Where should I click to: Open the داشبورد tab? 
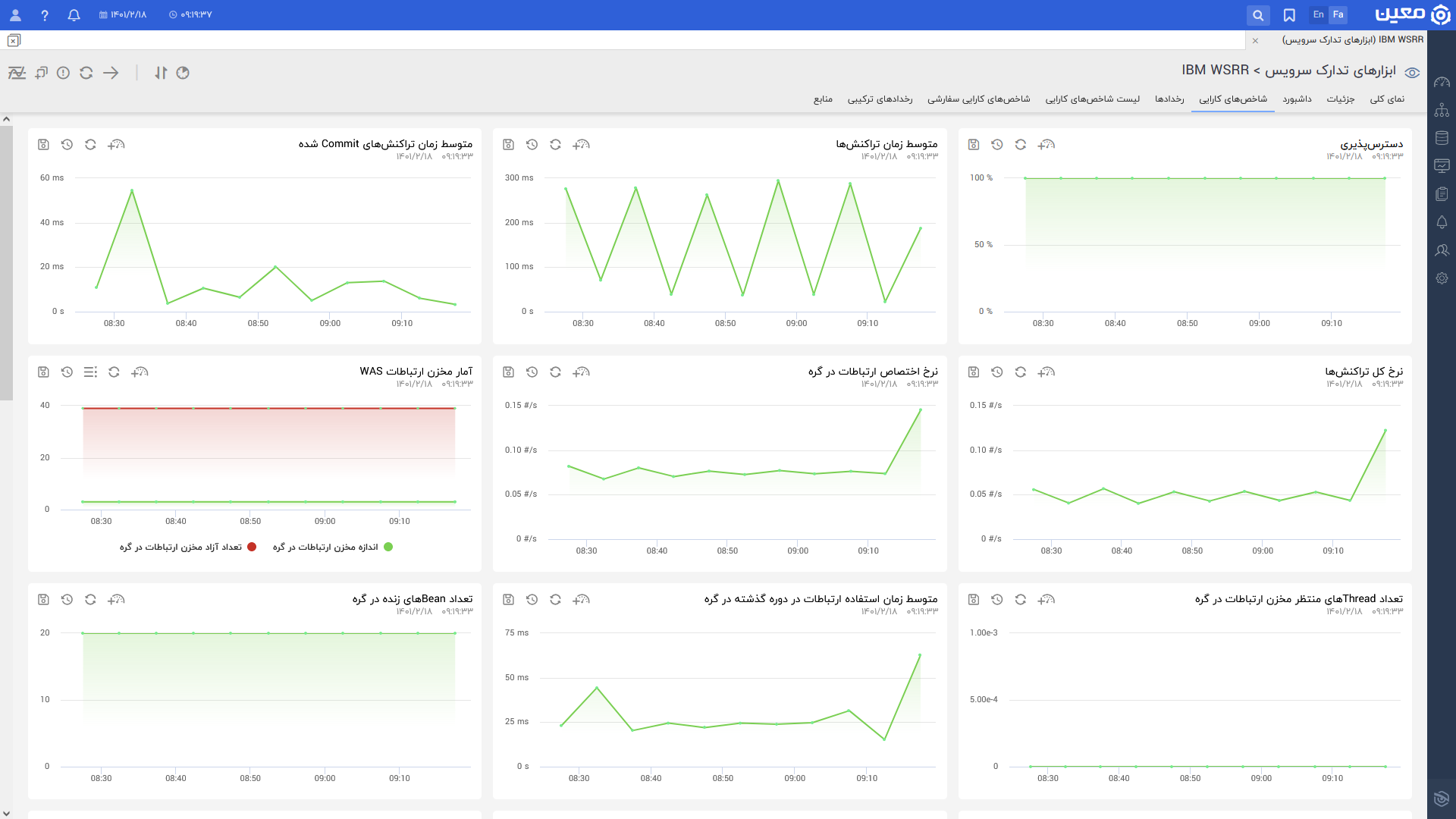point(1297,99)
